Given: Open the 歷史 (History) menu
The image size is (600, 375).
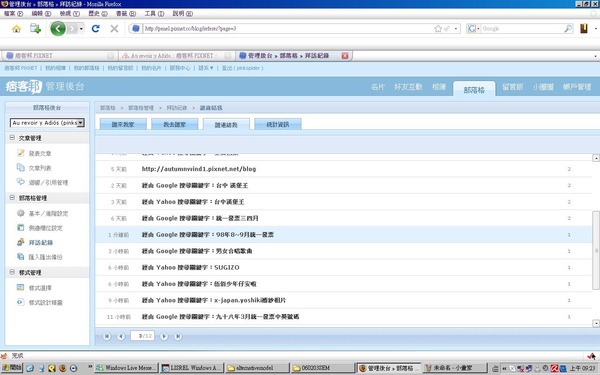Looking at the screenshot, I should [x=98, y=14].
